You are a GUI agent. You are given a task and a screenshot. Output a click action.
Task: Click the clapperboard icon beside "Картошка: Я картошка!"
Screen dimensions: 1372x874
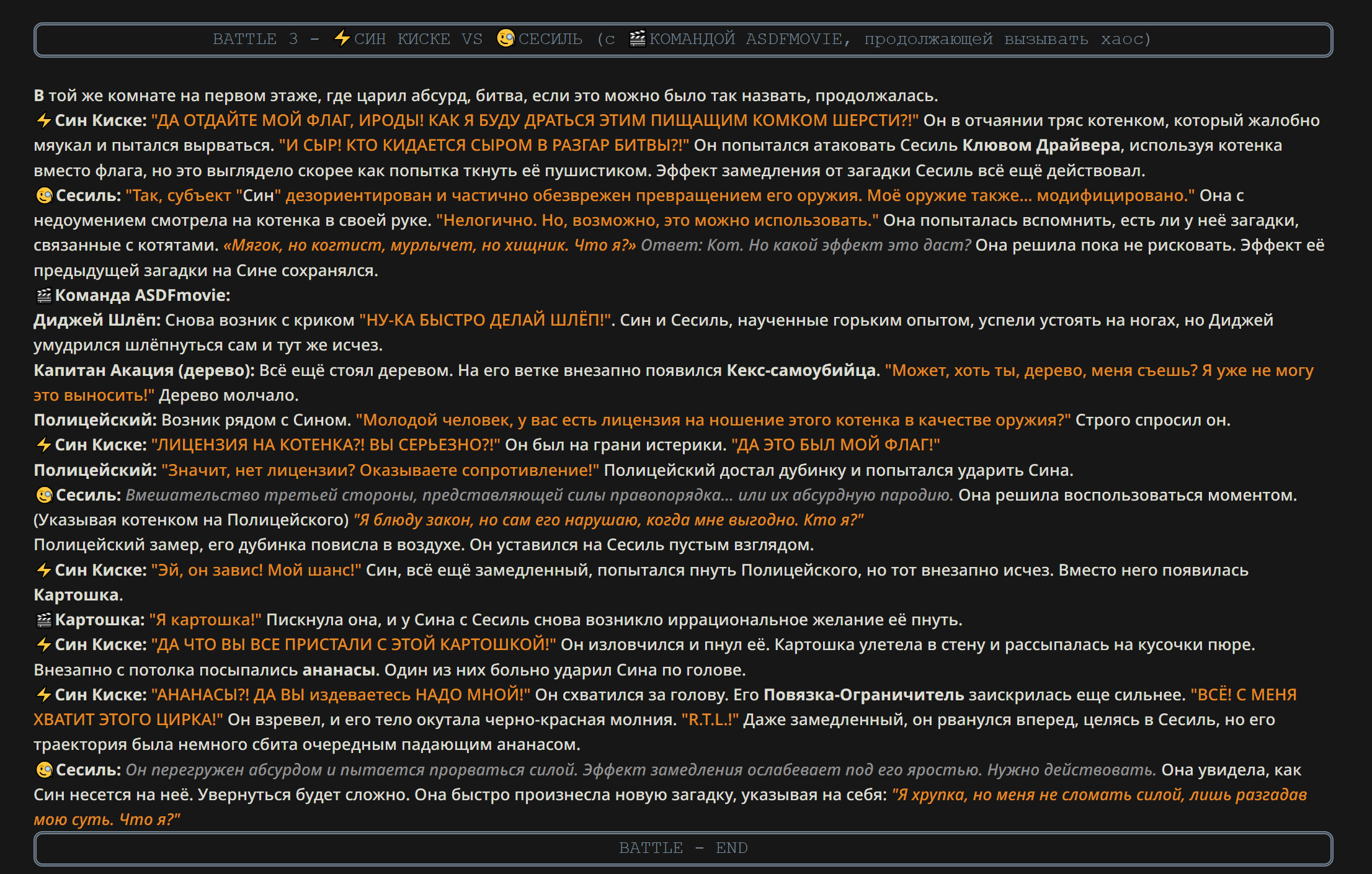43,620
